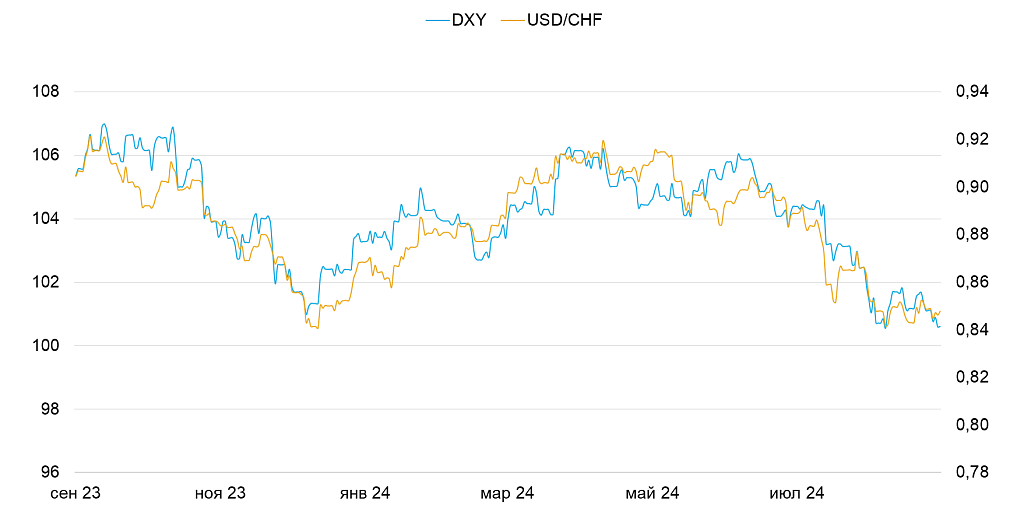Viewport: 1024px width, 526px height.
Task: Select the июл 24 date label
Action: click(x=796, y=494)
